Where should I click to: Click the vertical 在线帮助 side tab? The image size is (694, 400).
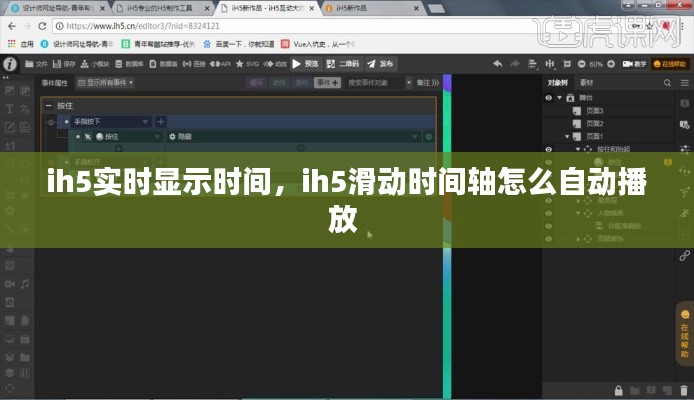(x=685, y=333)
